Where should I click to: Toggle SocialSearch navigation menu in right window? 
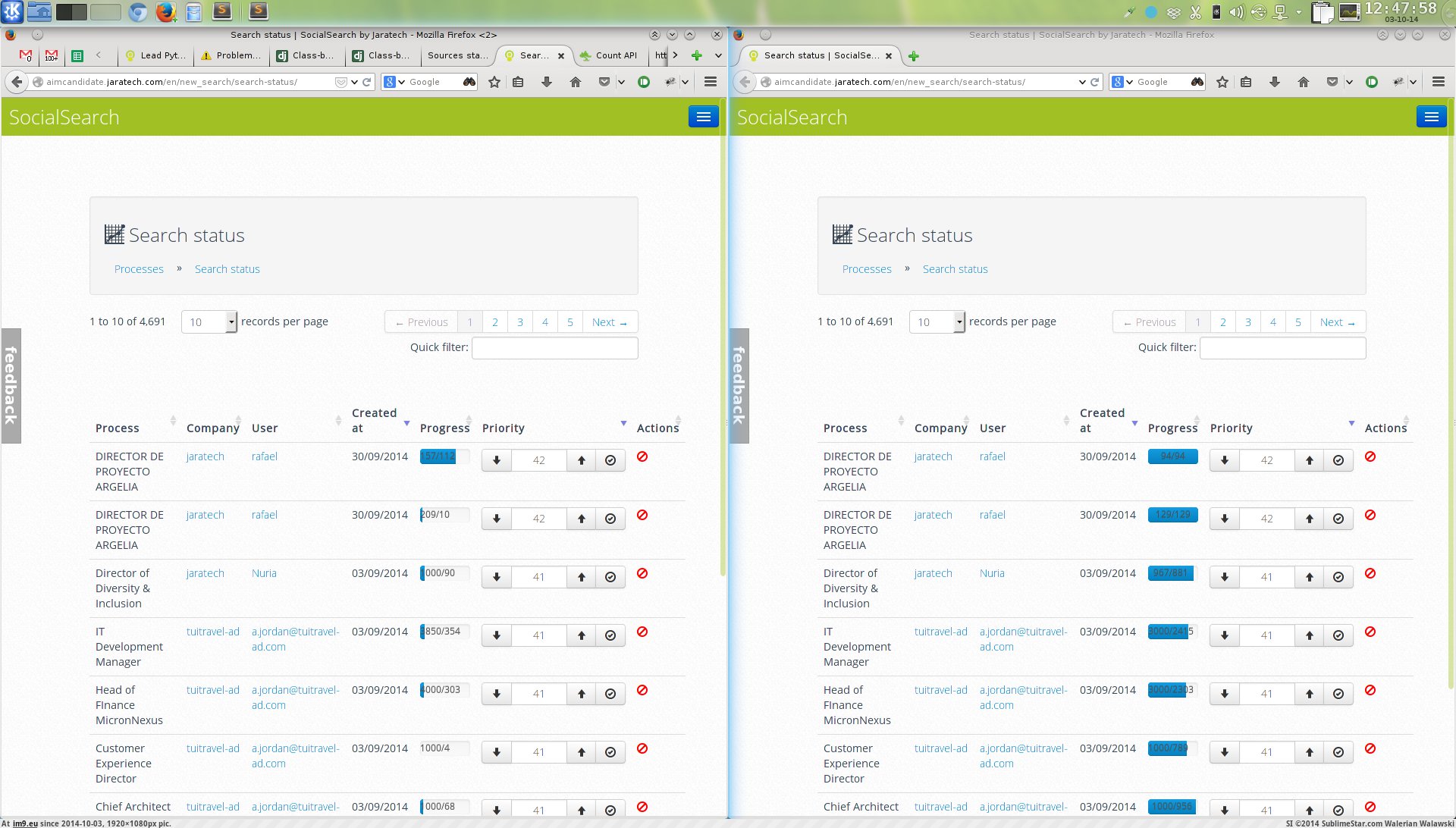coord(1432,117)
